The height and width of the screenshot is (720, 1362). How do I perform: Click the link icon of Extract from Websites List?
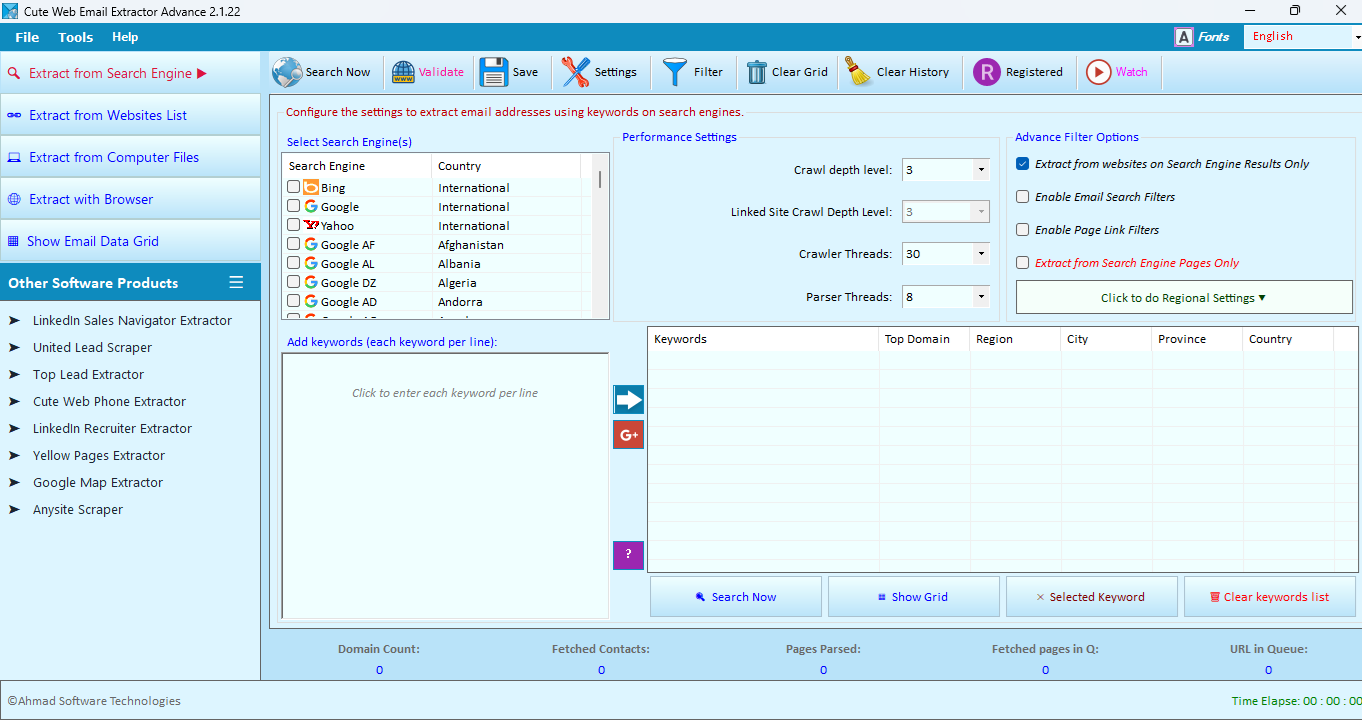coord(14,115)
